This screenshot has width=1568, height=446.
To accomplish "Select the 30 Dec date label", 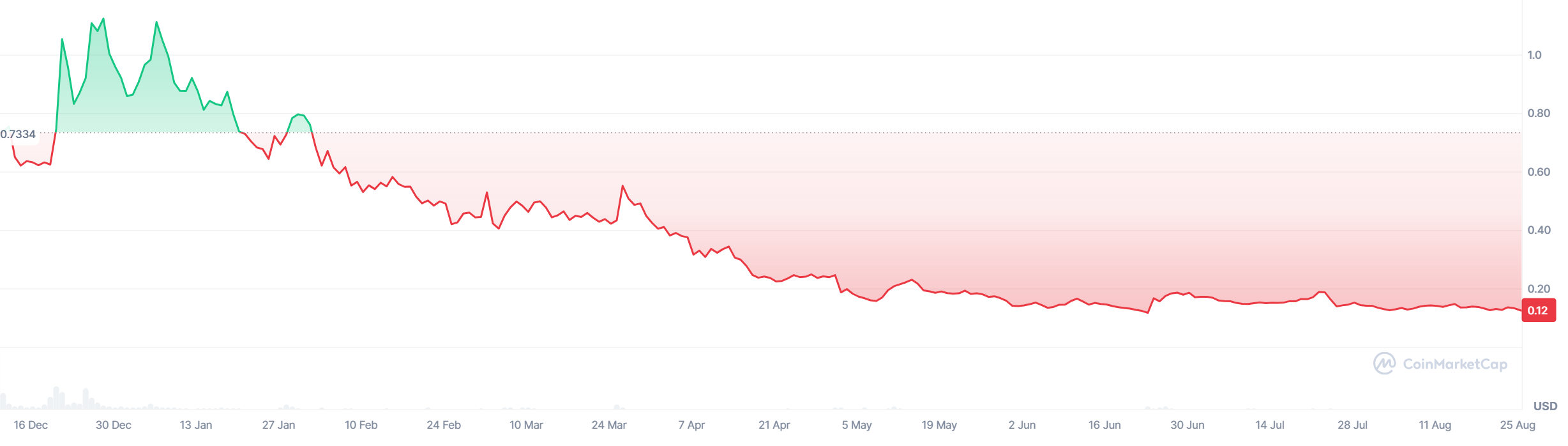I will click(x=114, y=425).
